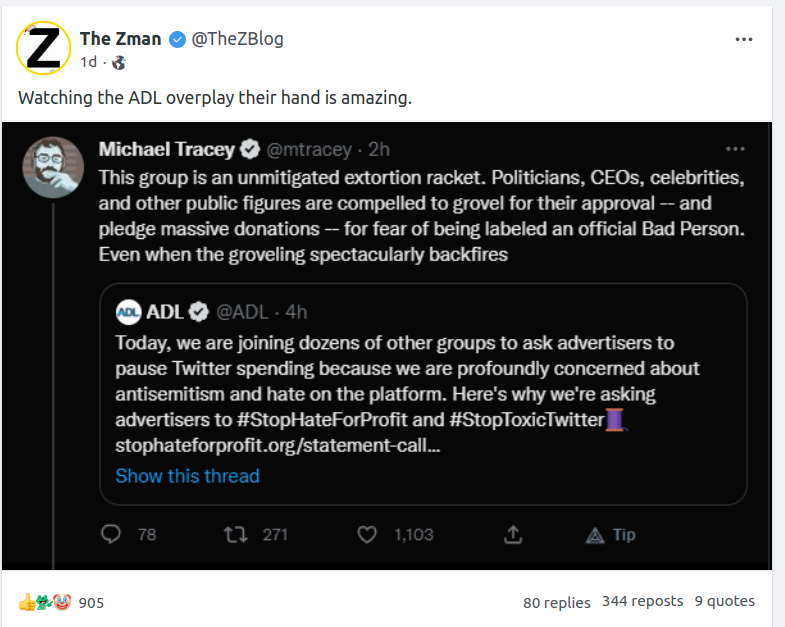Click the globe visibility icon
Image resolution: width=785 pixels, height=627 pixels.
(x=119, y=62)
